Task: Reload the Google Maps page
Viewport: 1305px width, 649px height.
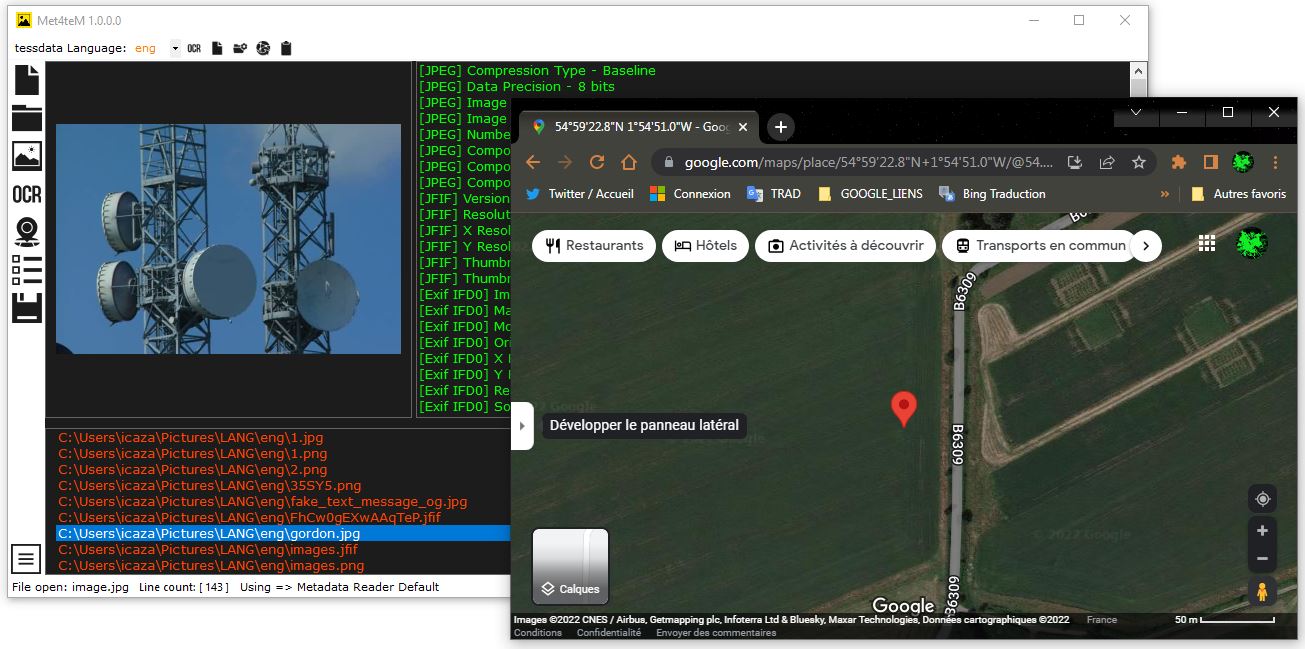Action: pos(597,162)
